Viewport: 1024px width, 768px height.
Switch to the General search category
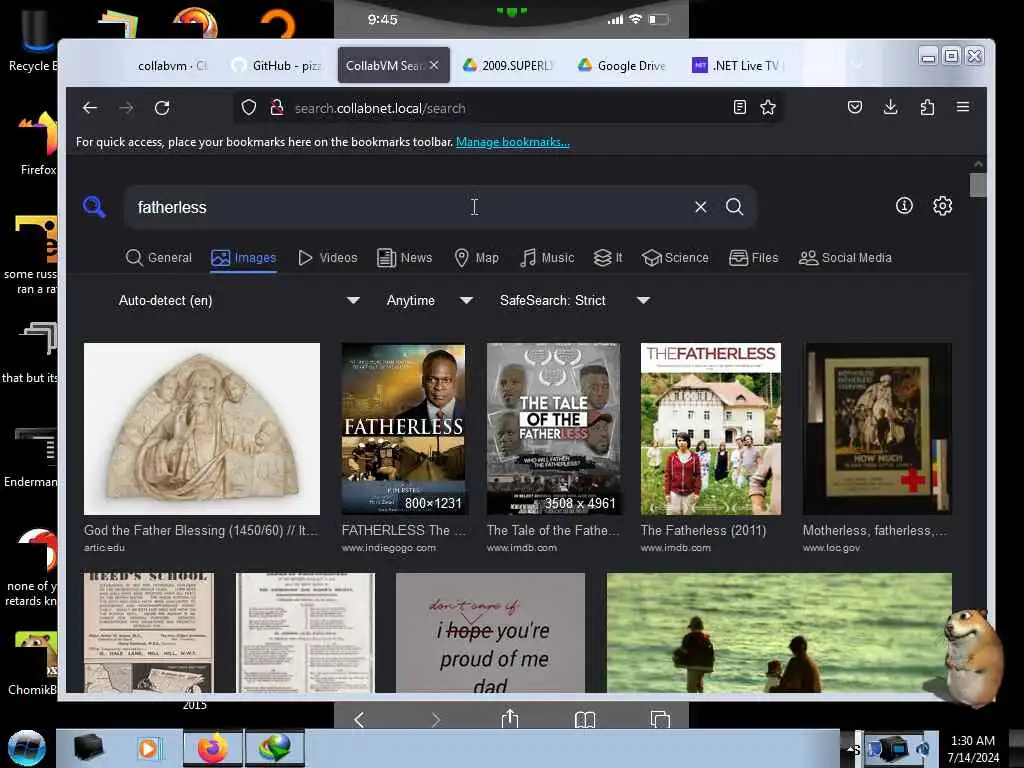pyautogui.click(x=159, y=258)
